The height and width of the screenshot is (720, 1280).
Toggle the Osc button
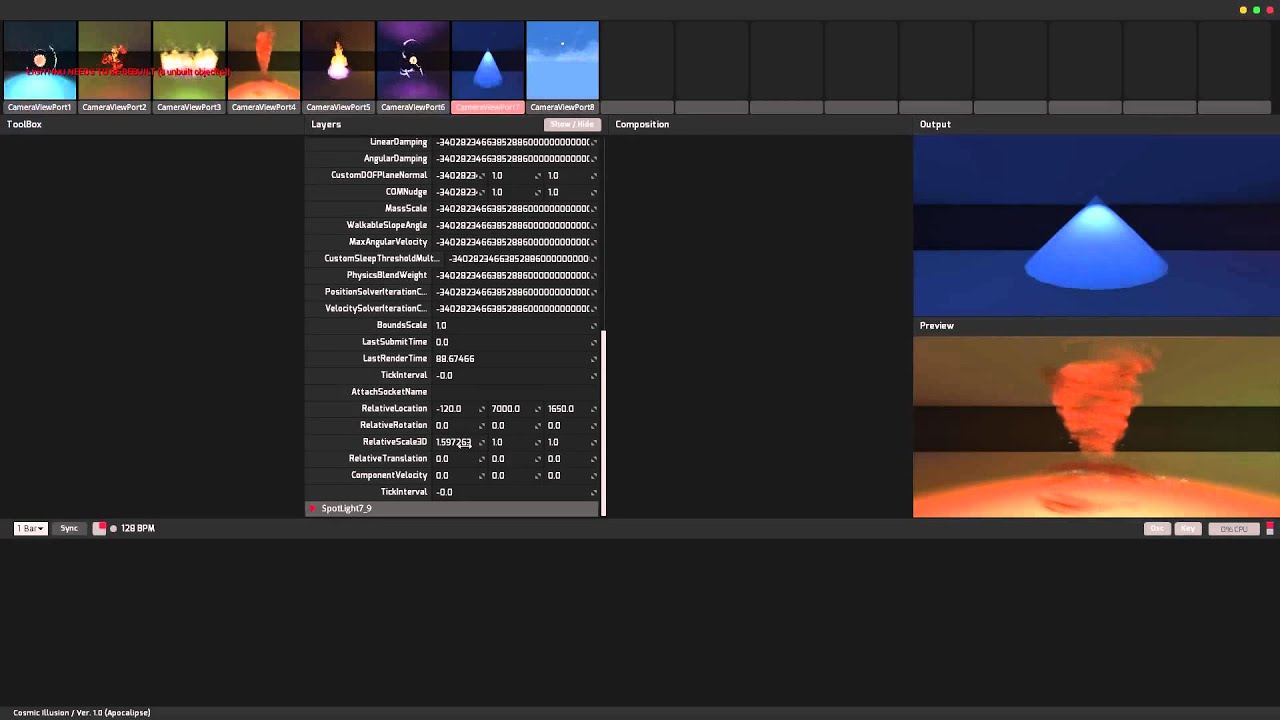click(x=1157, y=528)
